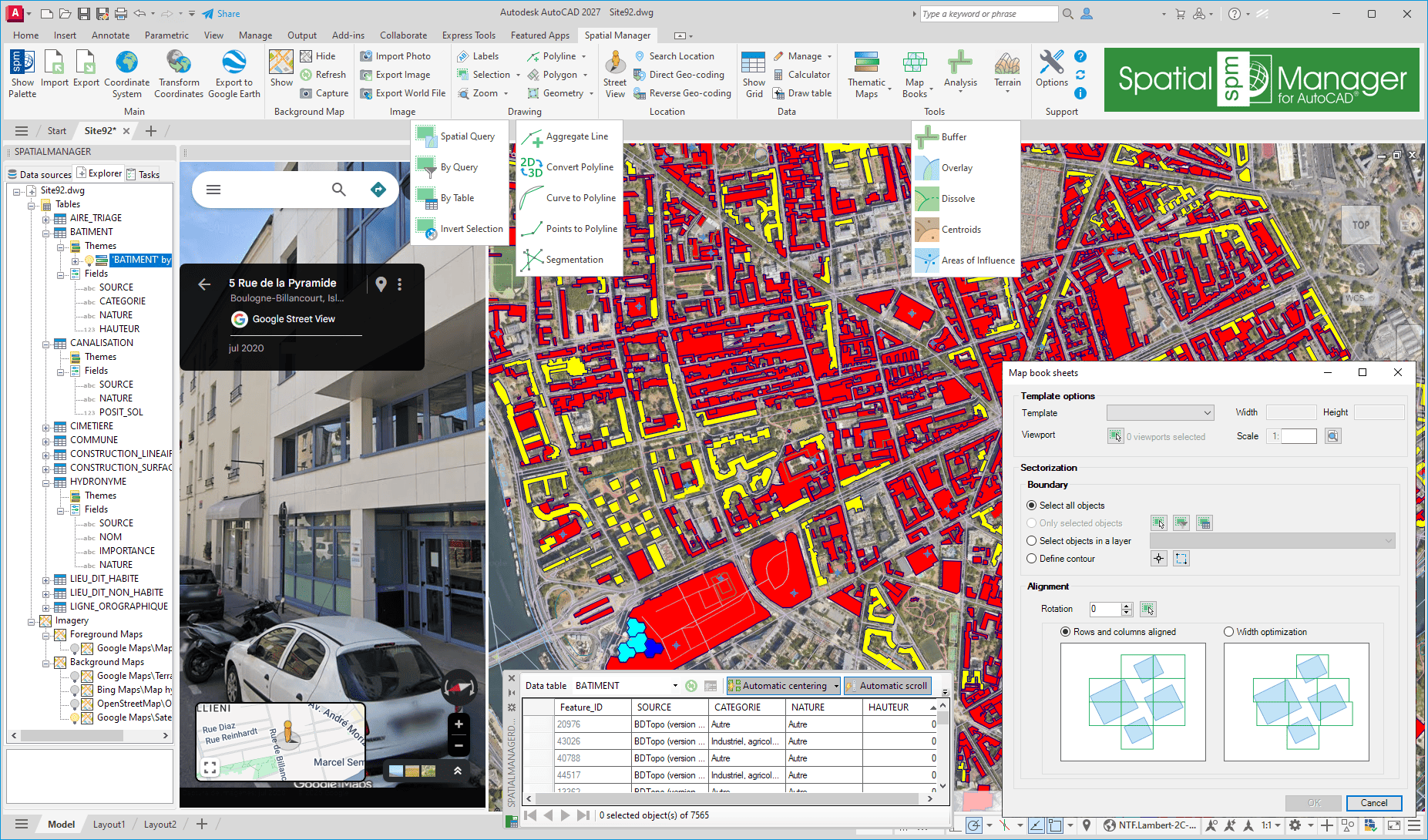Switch to the Layout1 tab
The image size is (1428, 840).
(109, 824)
